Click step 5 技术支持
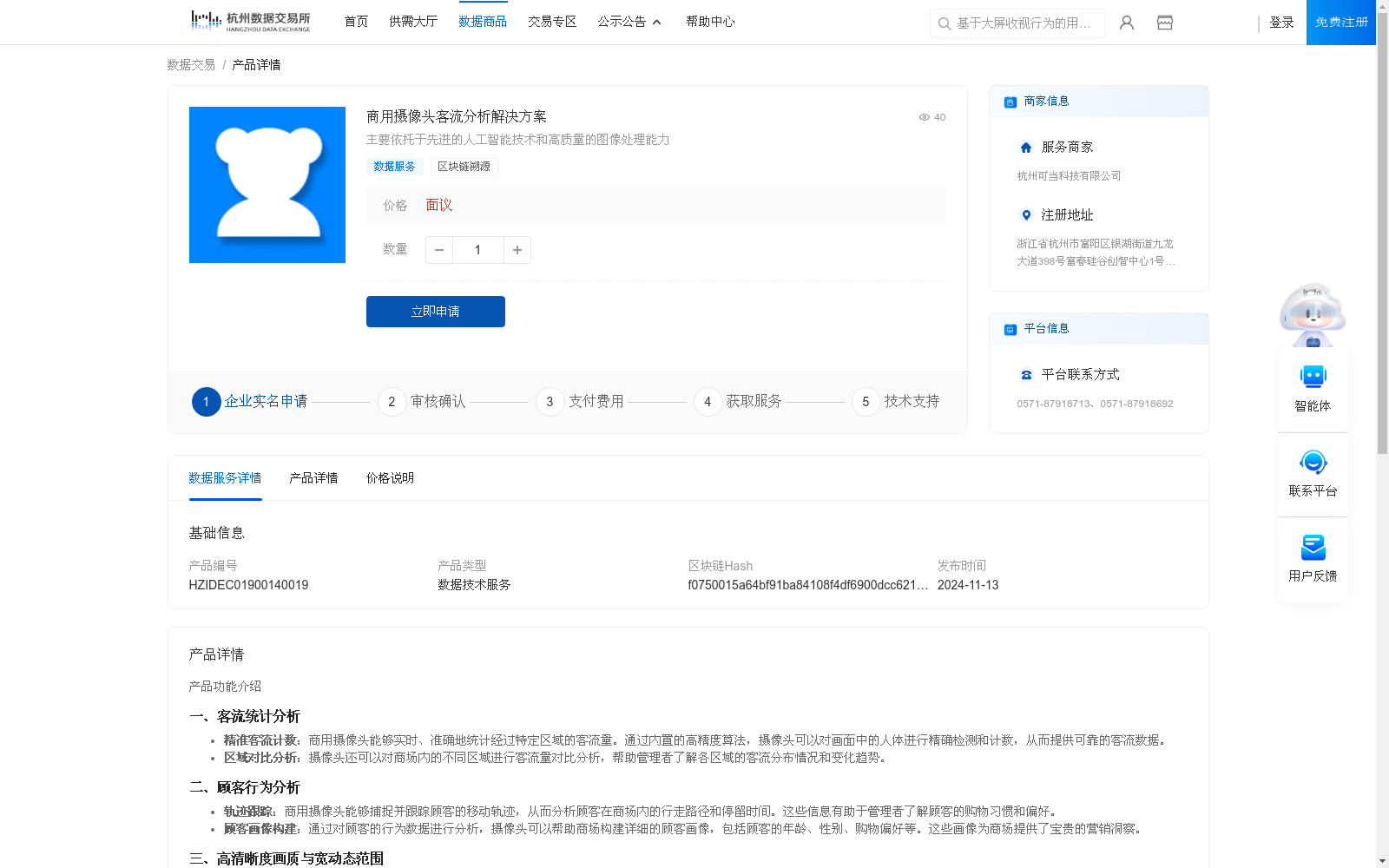The width and height of the screenshot is (1389, 868). pyautogui.click(x=896, y=401)
